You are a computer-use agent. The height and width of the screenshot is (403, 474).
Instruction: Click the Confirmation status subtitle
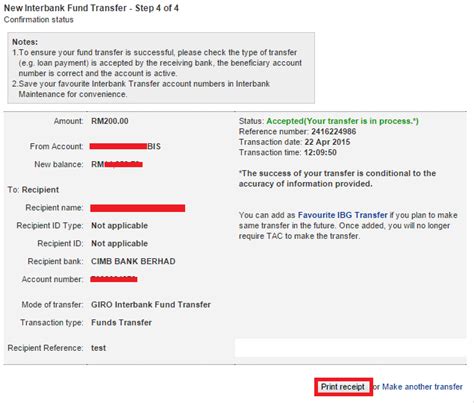pos(38,20)
